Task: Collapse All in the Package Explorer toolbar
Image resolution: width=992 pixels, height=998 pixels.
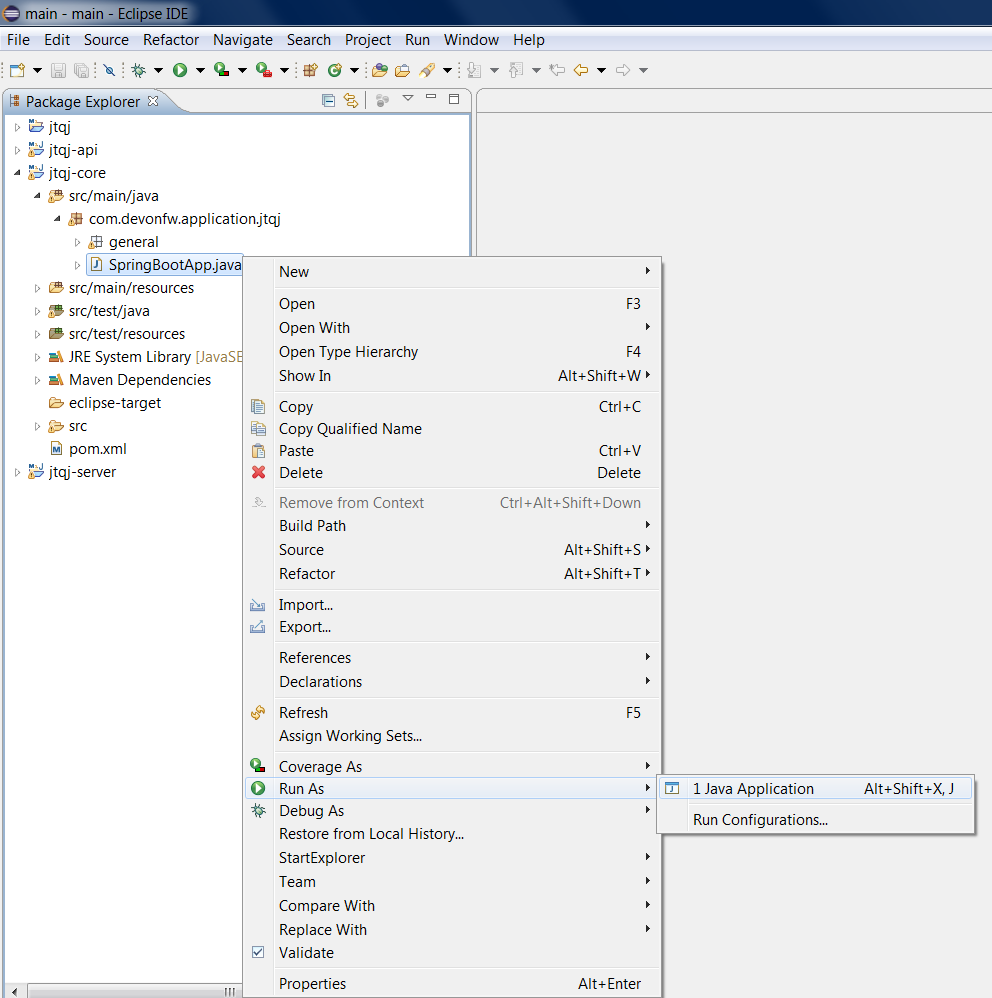Action: (328, 100)
